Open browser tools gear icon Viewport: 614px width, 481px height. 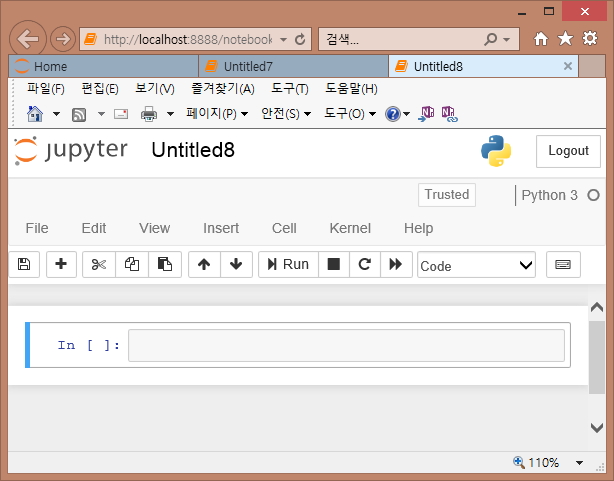click(x=590, y=38)
